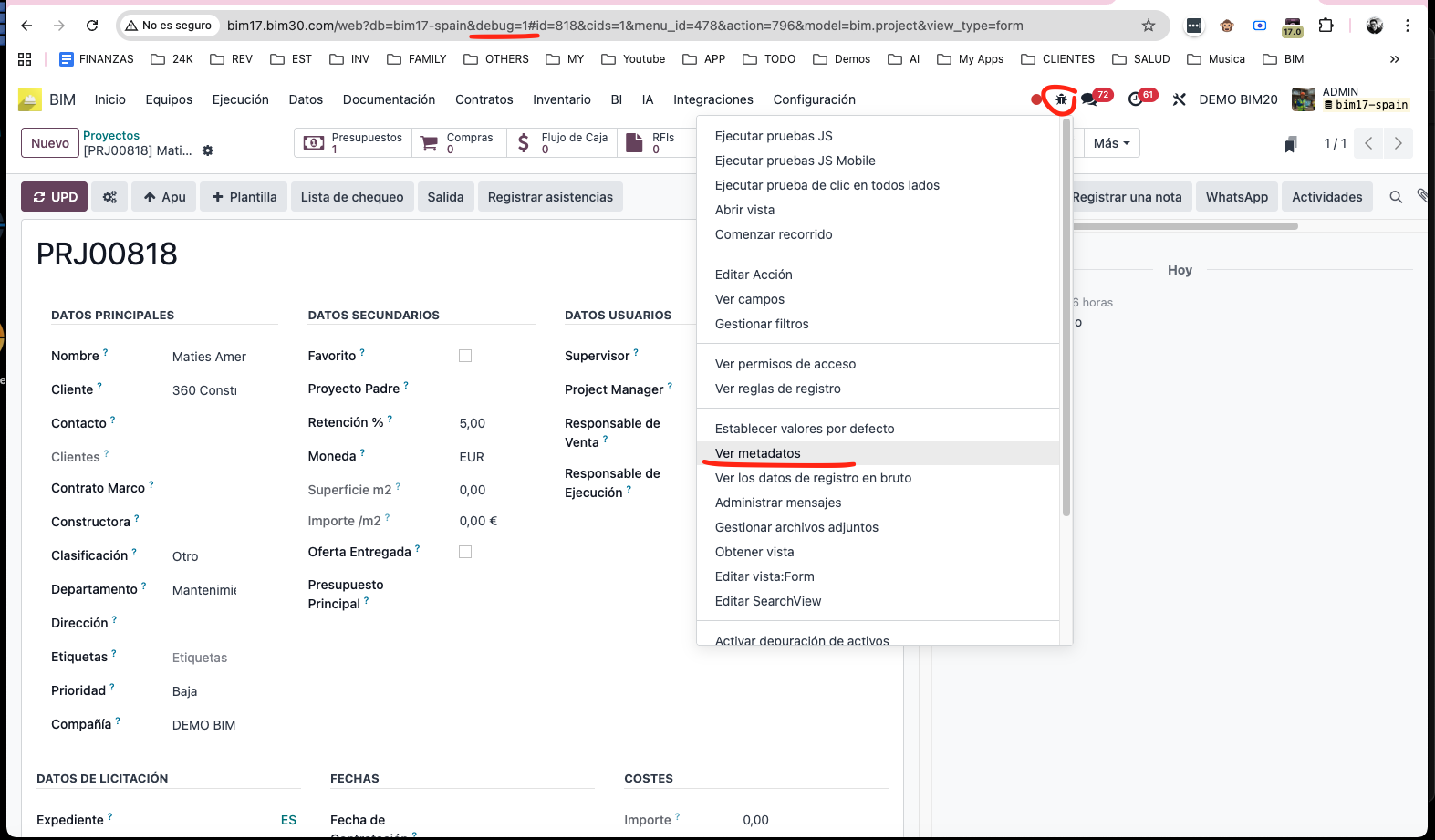
Task: Click the Plantilla button
Action: pyautogui.click(x=244, y=197)
